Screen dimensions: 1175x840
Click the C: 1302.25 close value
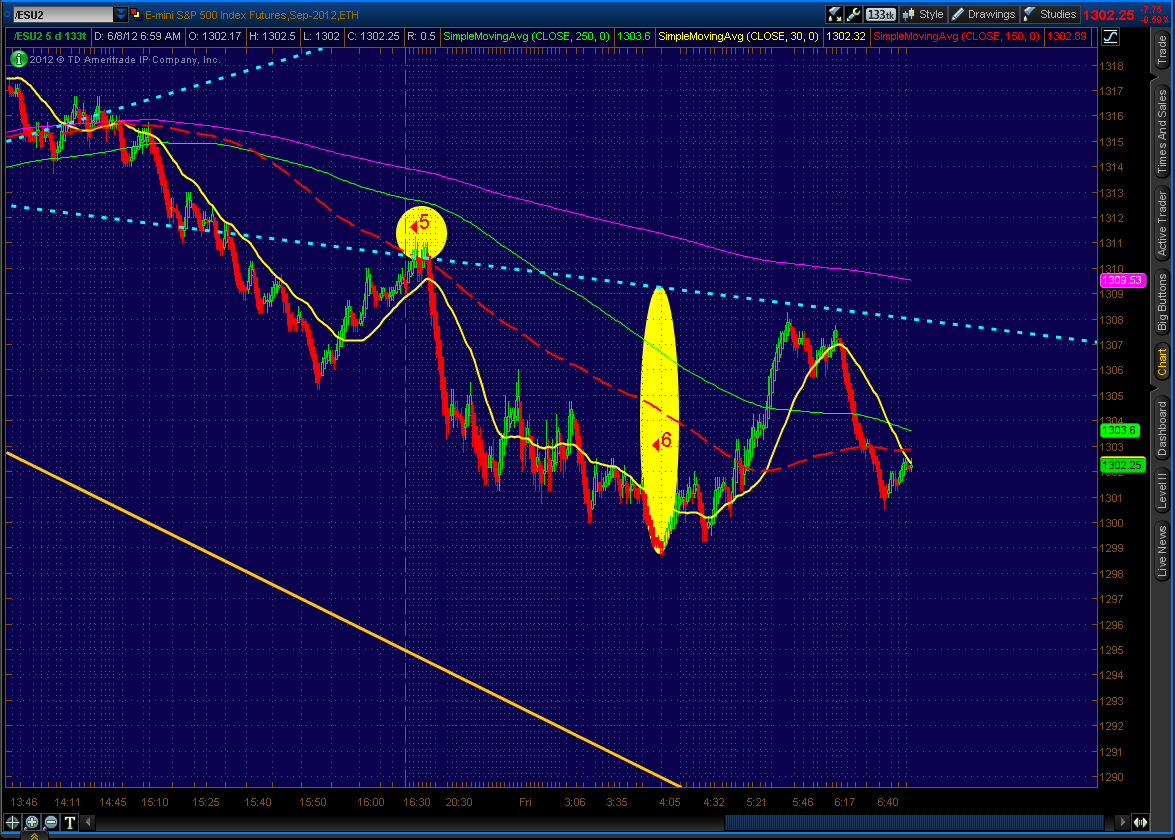click(373, 36)
